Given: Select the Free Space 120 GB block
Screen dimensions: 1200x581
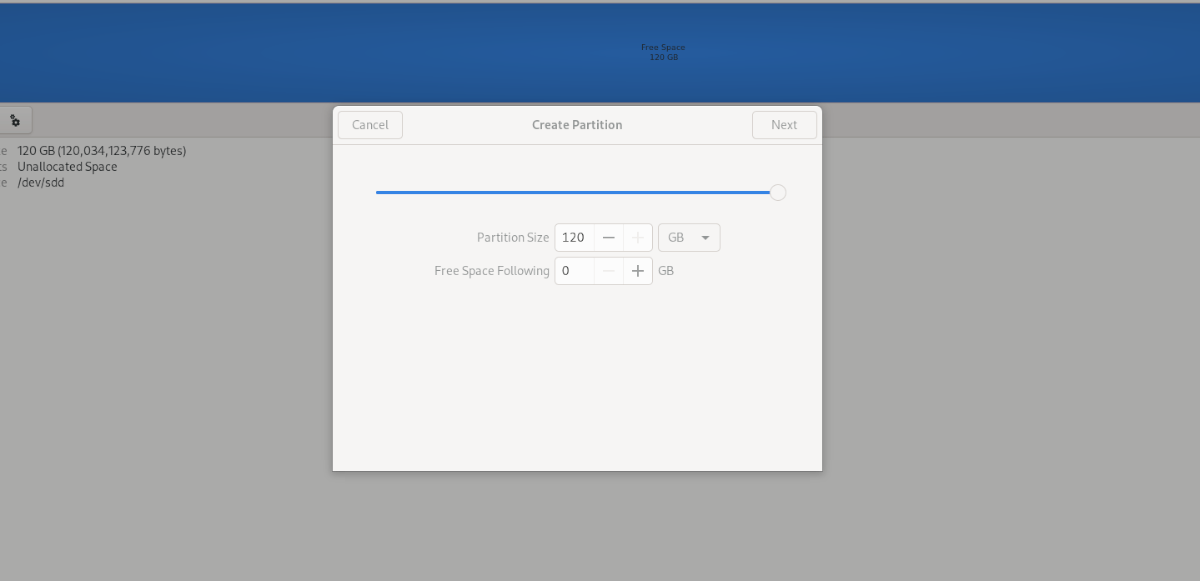Looking at the screenshot, I should [x=663, y=52].
